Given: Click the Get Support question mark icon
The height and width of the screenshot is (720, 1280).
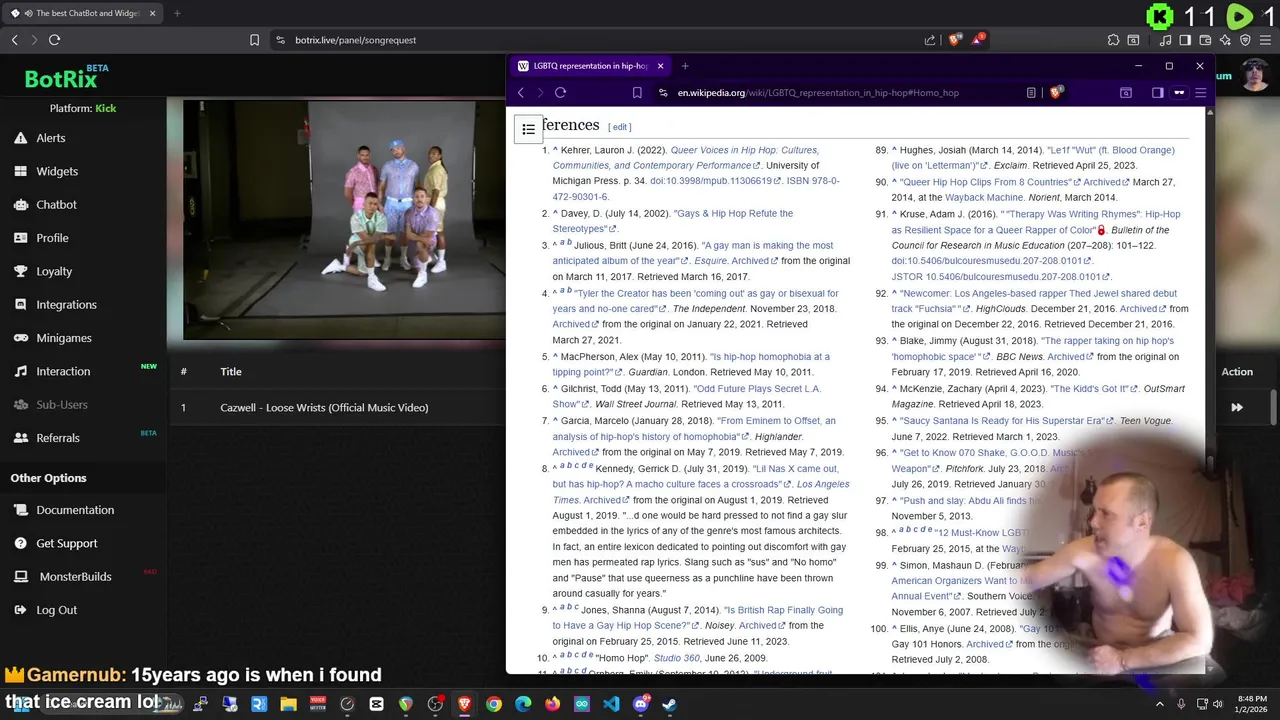Looking at the screenshot, I should [20, 543].
